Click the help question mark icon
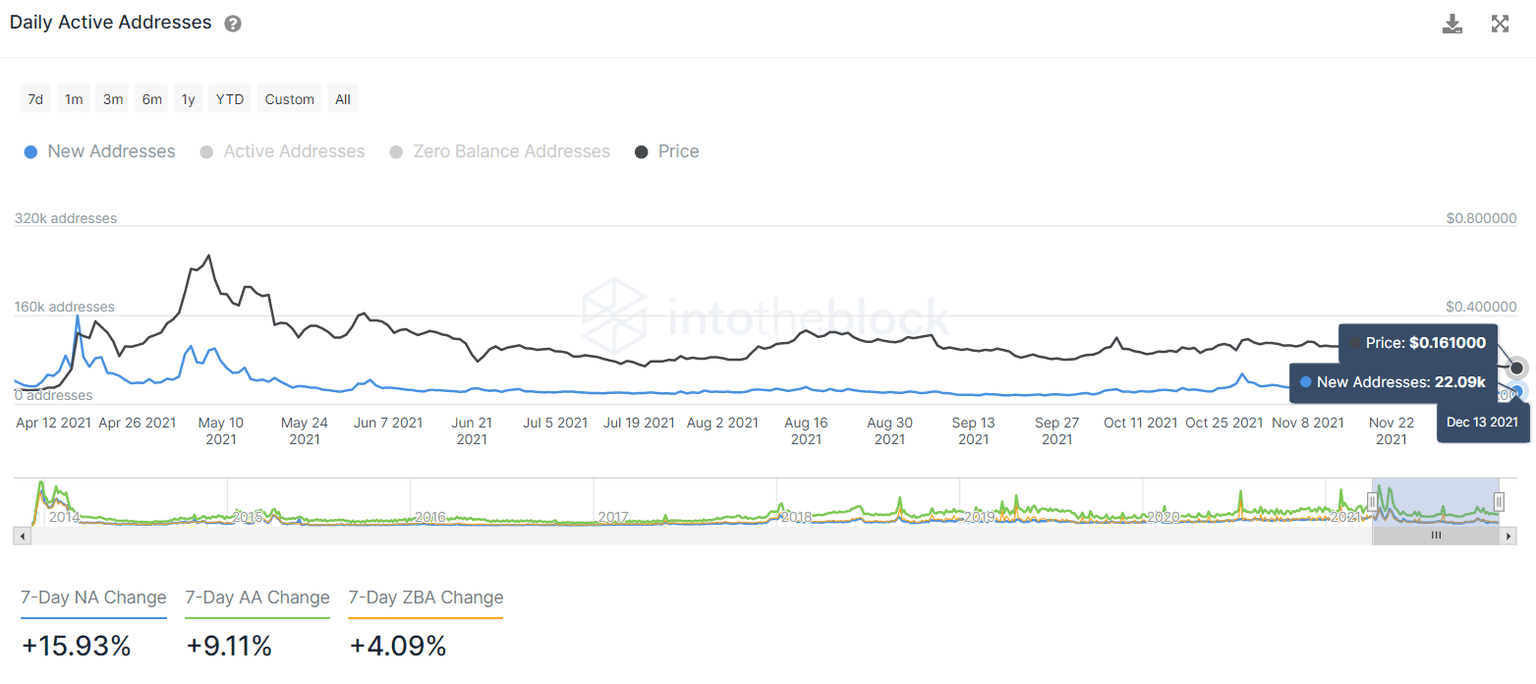Screen dimensions: 1536x684 click(x=233, y=24)
